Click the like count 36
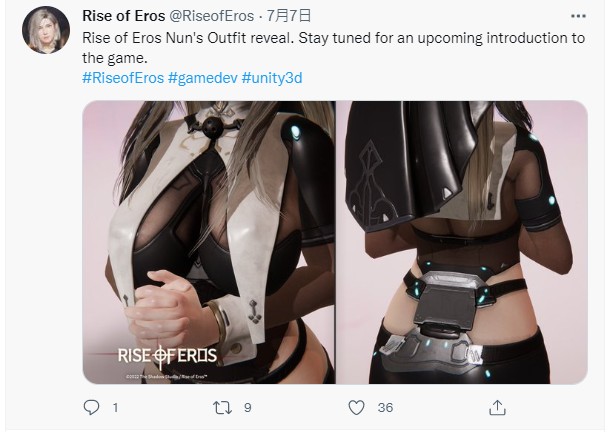Viewport: 615px width, 432px height. coord(385,408)
